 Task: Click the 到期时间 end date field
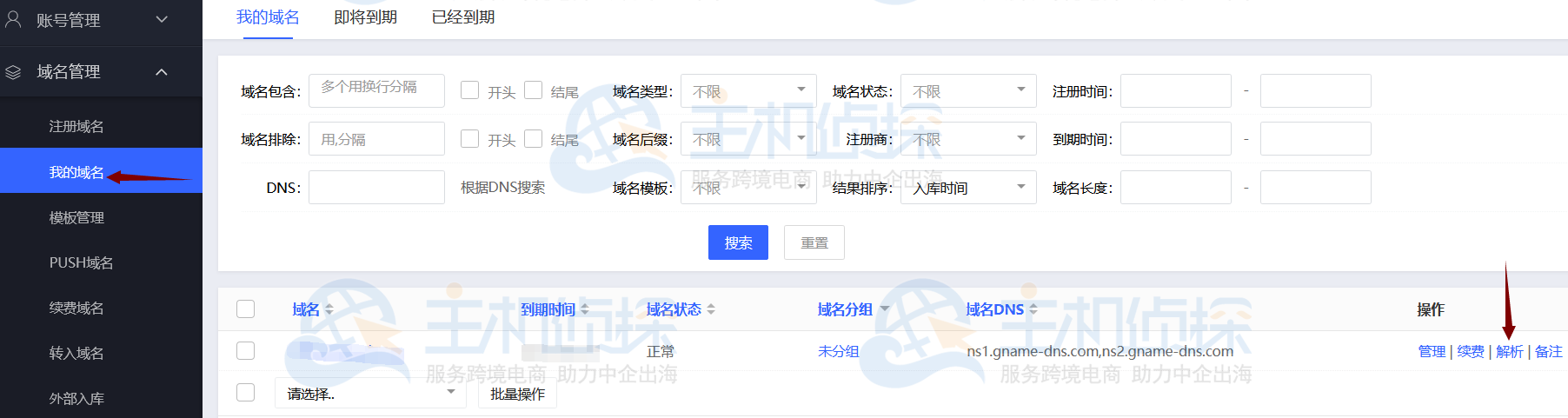(1316, 138)
